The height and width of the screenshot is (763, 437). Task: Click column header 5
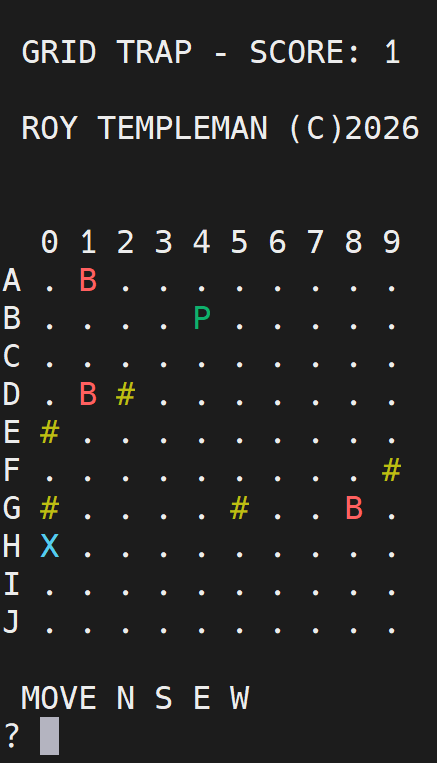pos(239,242)
